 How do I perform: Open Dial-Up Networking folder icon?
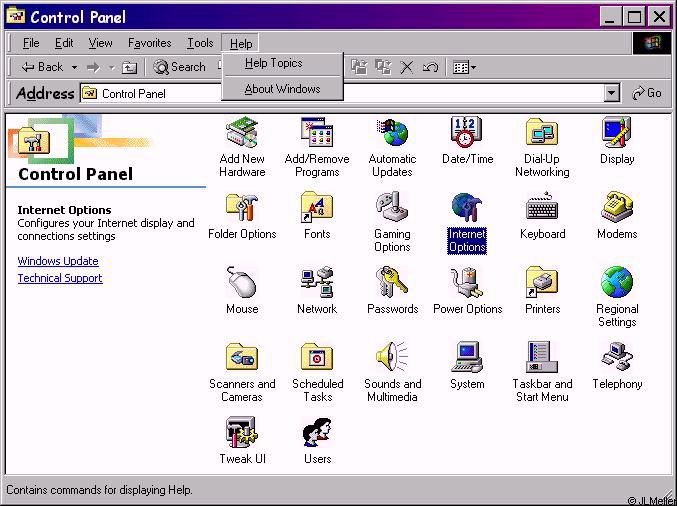point(542,133)
